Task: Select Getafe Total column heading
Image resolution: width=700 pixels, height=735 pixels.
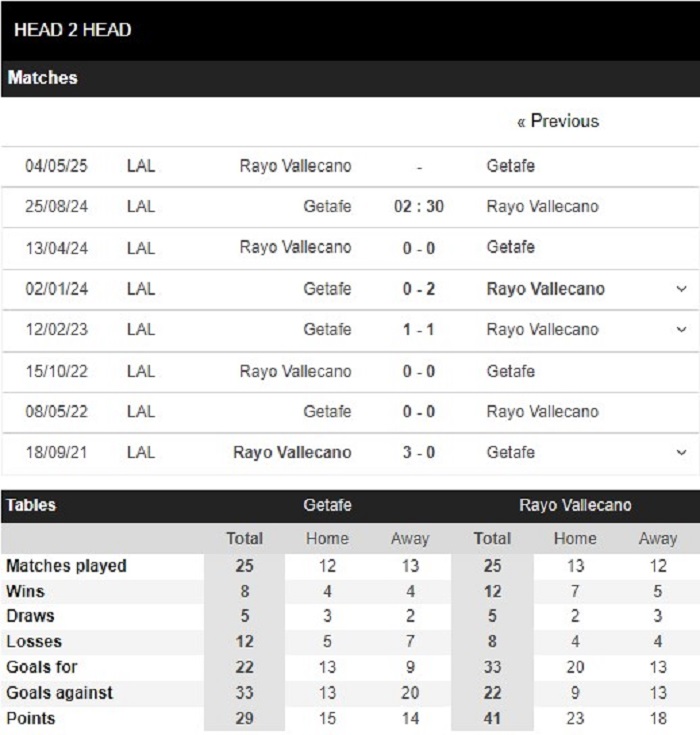Action: 244,539
